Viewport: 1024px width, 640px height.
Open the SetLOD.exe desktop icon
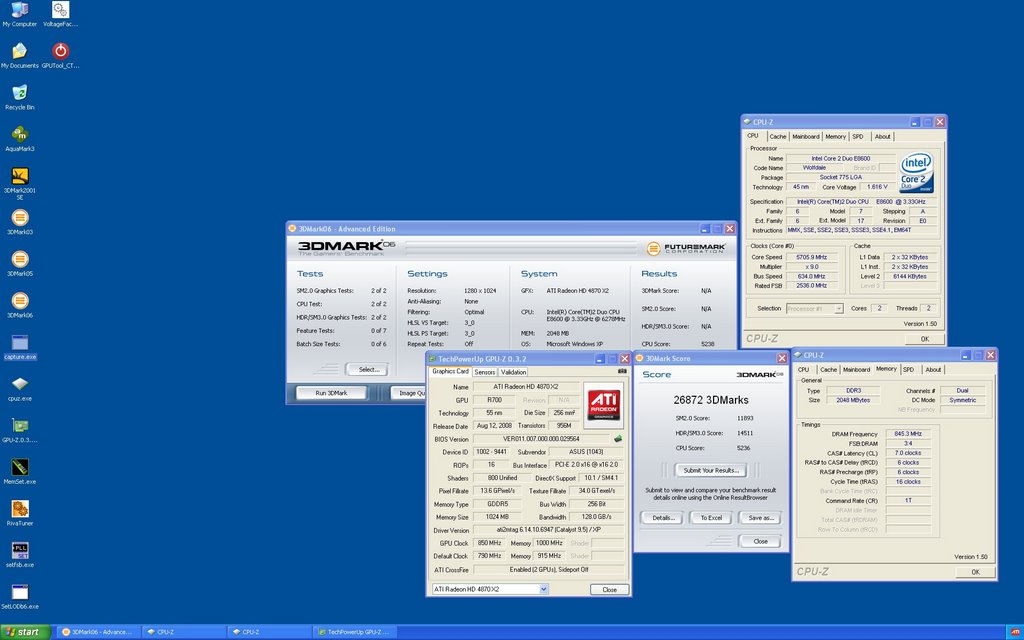tap(20, 598)
